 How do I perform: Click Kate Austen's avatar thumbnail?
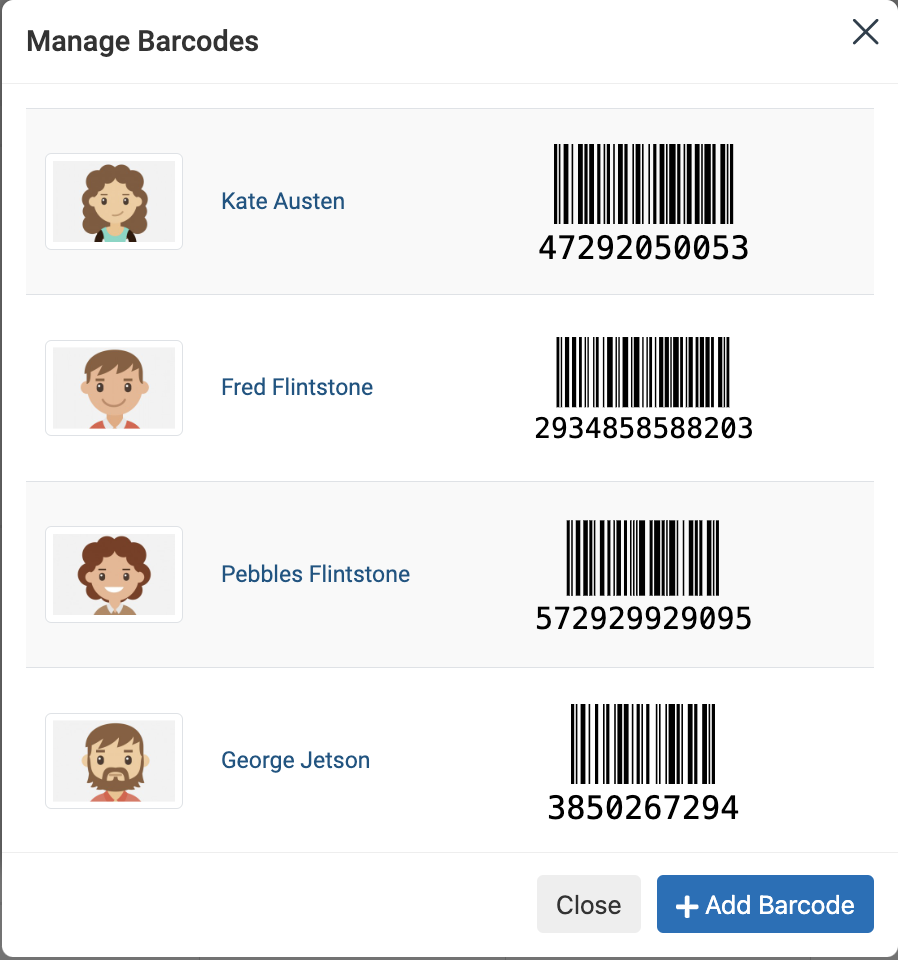click(114, 201)
